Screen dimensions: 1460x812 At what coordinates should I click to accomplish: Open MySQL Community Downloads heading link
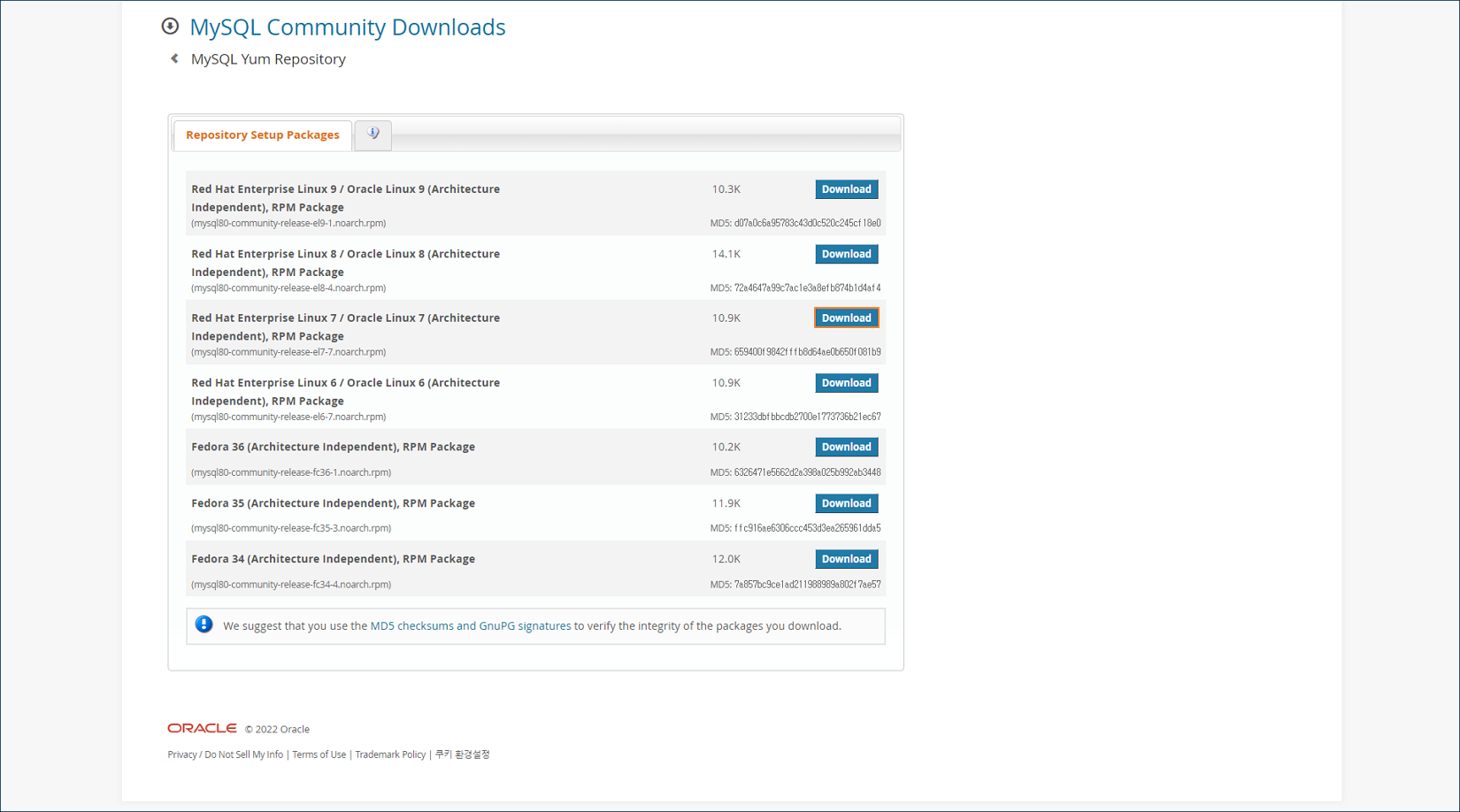pos(347,27)
